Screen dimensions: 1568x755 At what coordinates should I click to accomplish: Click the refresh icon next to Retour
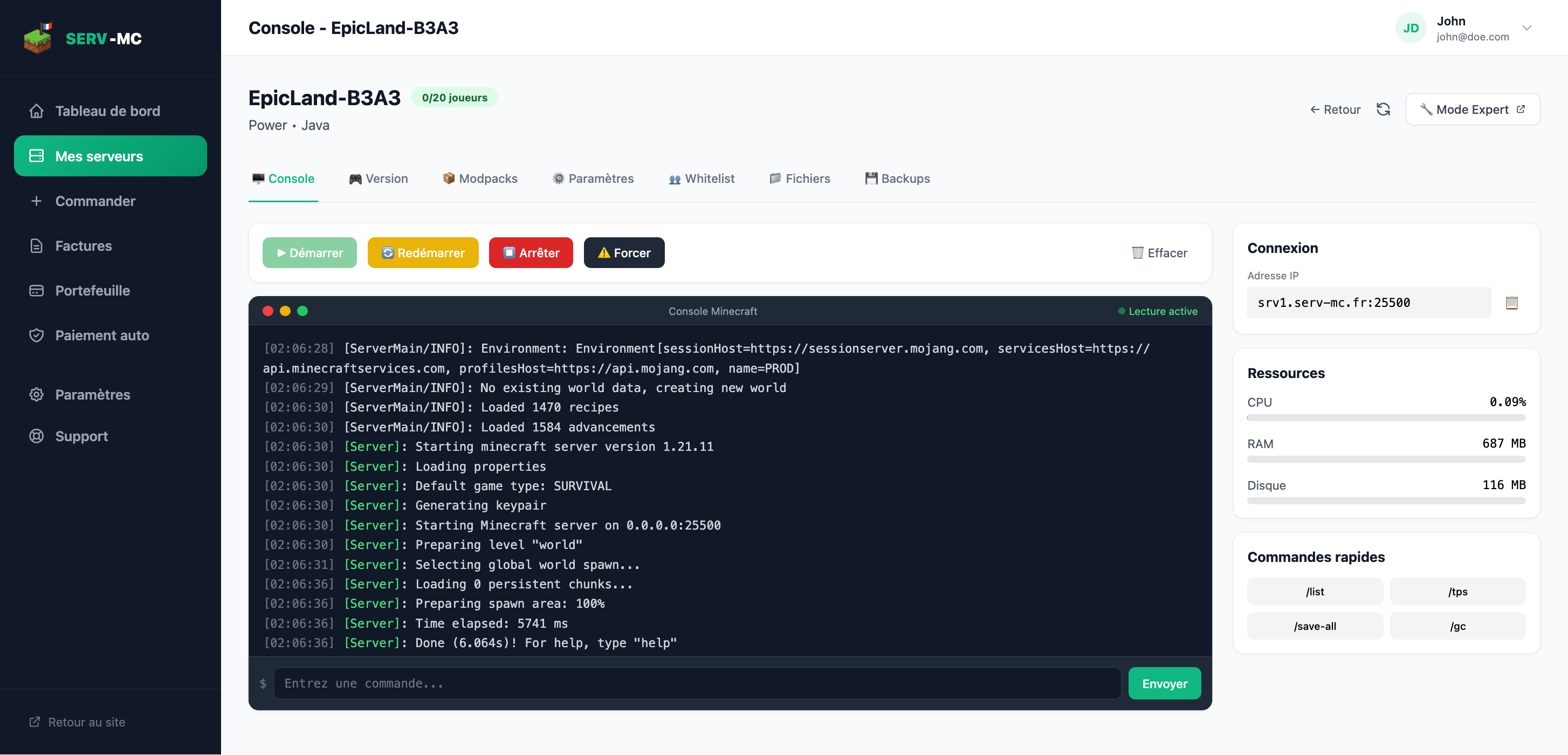(1383, 109)
